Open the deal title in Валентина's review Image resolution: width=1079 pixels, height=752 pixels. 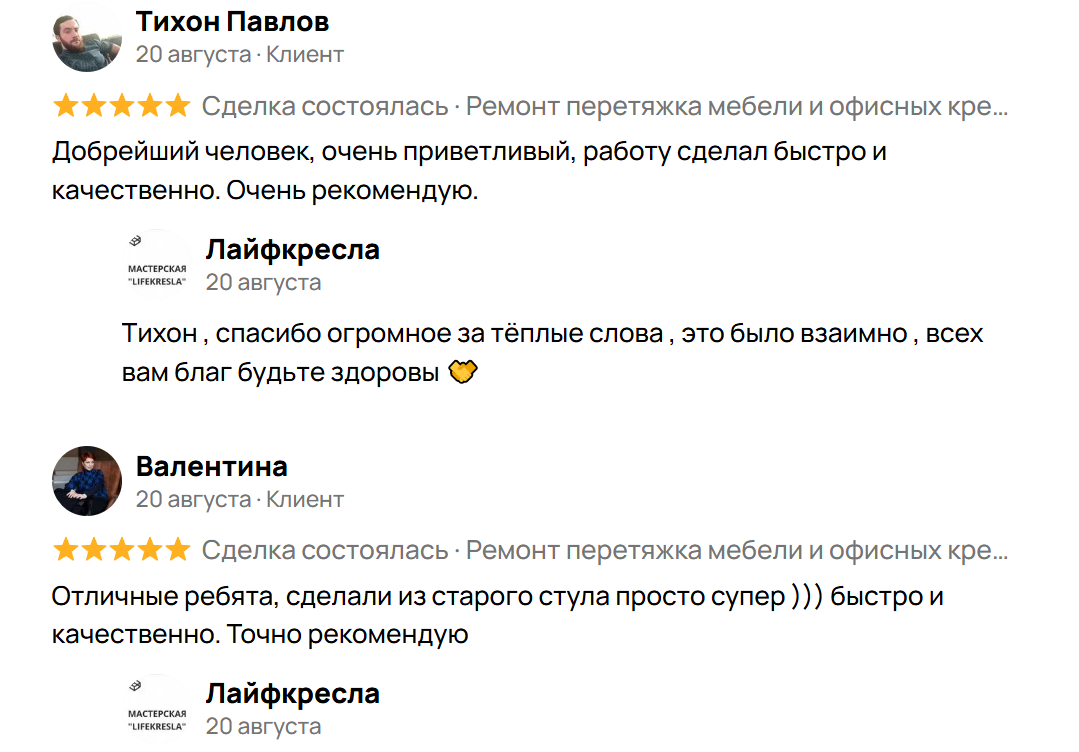[737, 550]
